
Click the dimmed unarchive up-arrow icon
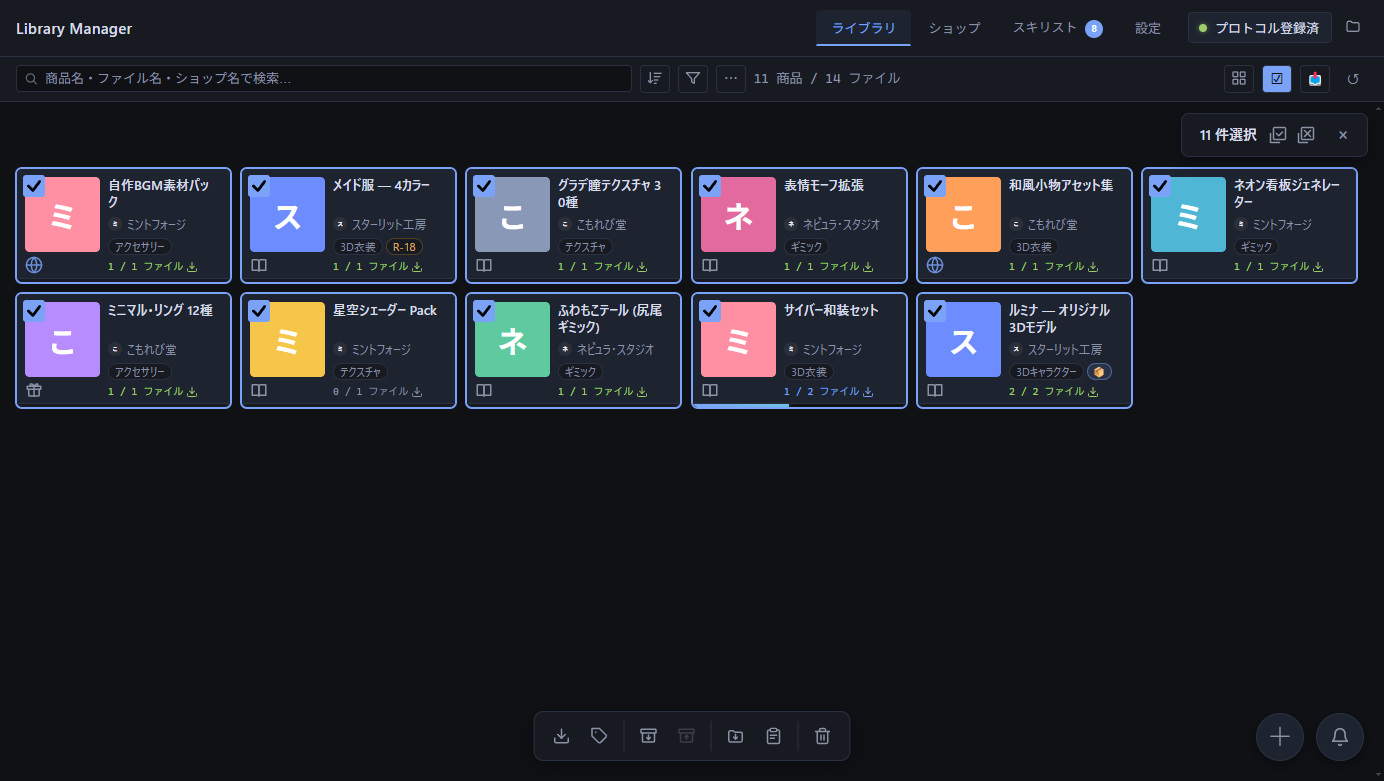click(686, 736)
